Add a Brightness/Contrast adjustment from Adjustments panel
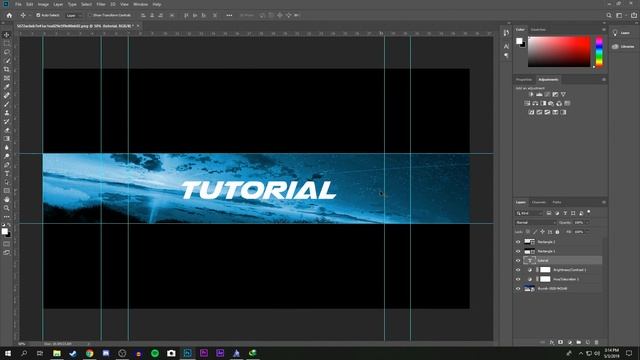Image resolution: width=640 pixels, height=360 pixels. 531,94
